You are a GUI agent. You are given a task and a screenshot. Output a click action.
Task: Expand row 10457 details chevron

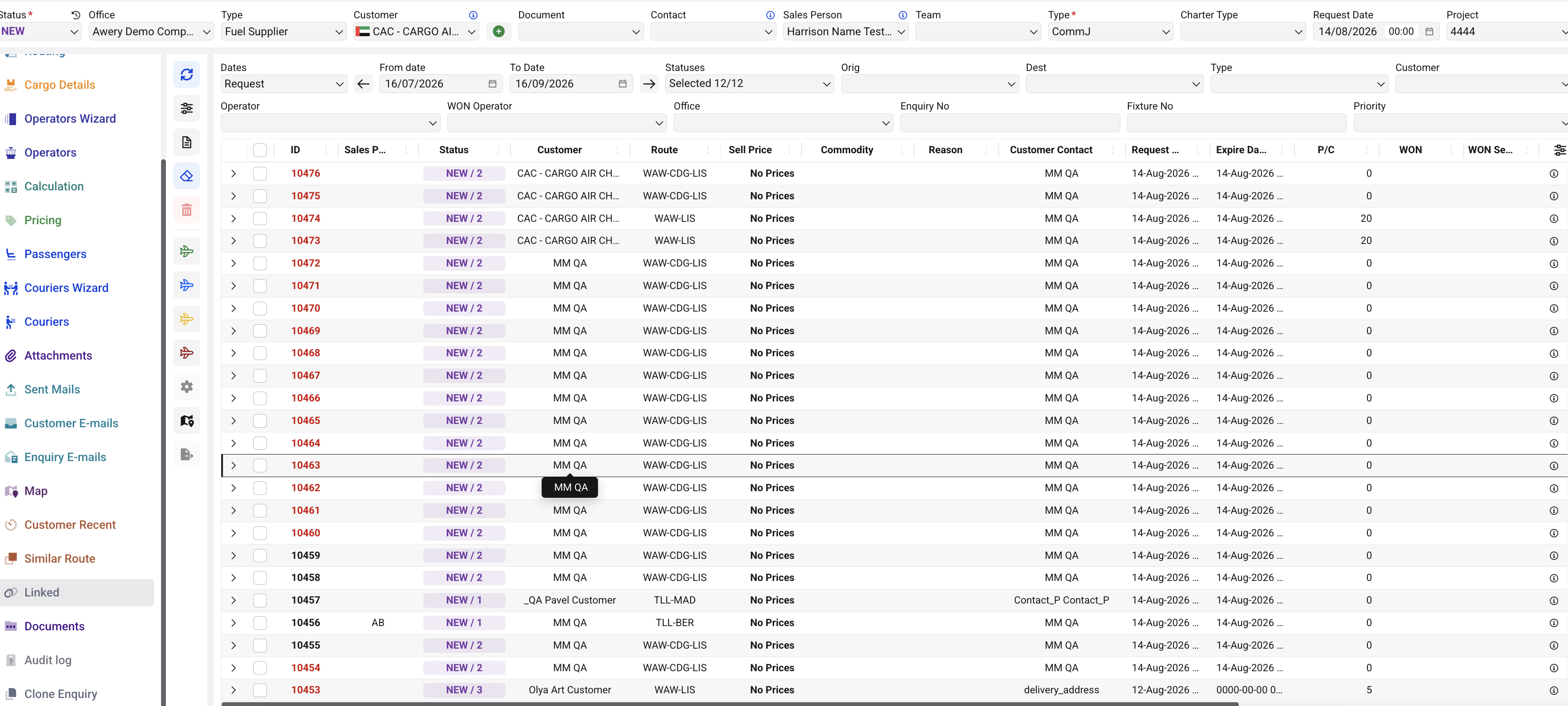pos(233,601)
